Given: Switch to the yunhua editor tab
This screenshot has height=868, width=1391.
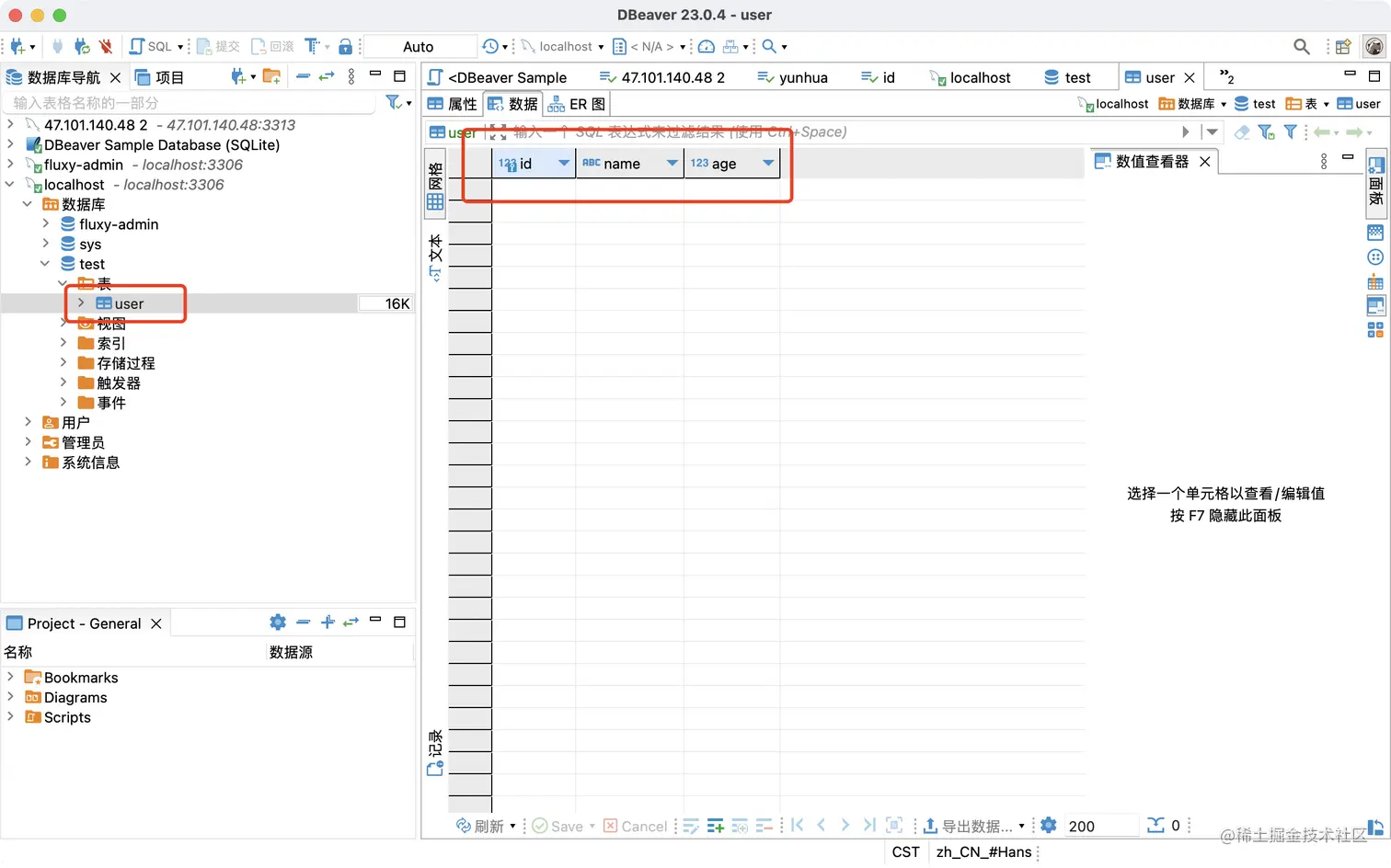Looking at the screenshot, I should point(793,77).
